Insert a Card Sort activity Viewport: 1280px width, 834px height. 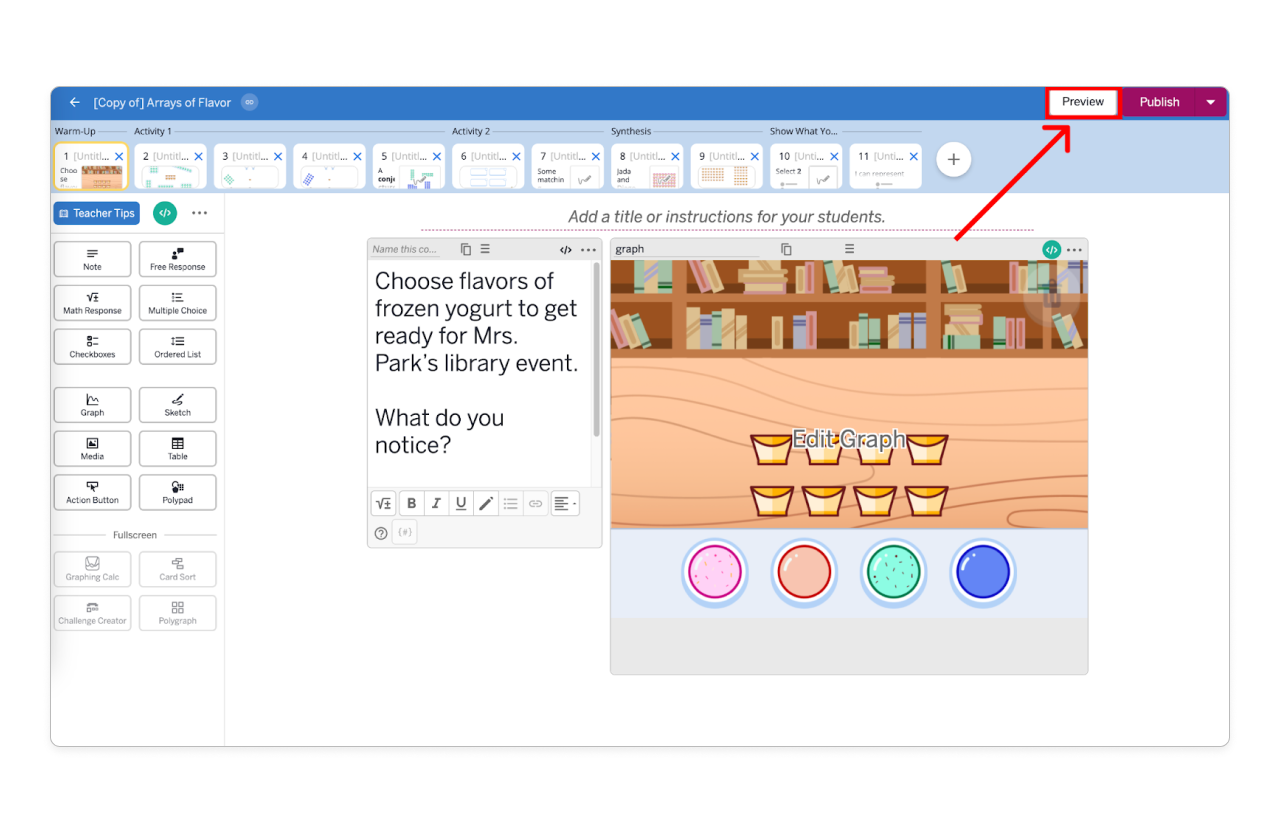point(177,569)
